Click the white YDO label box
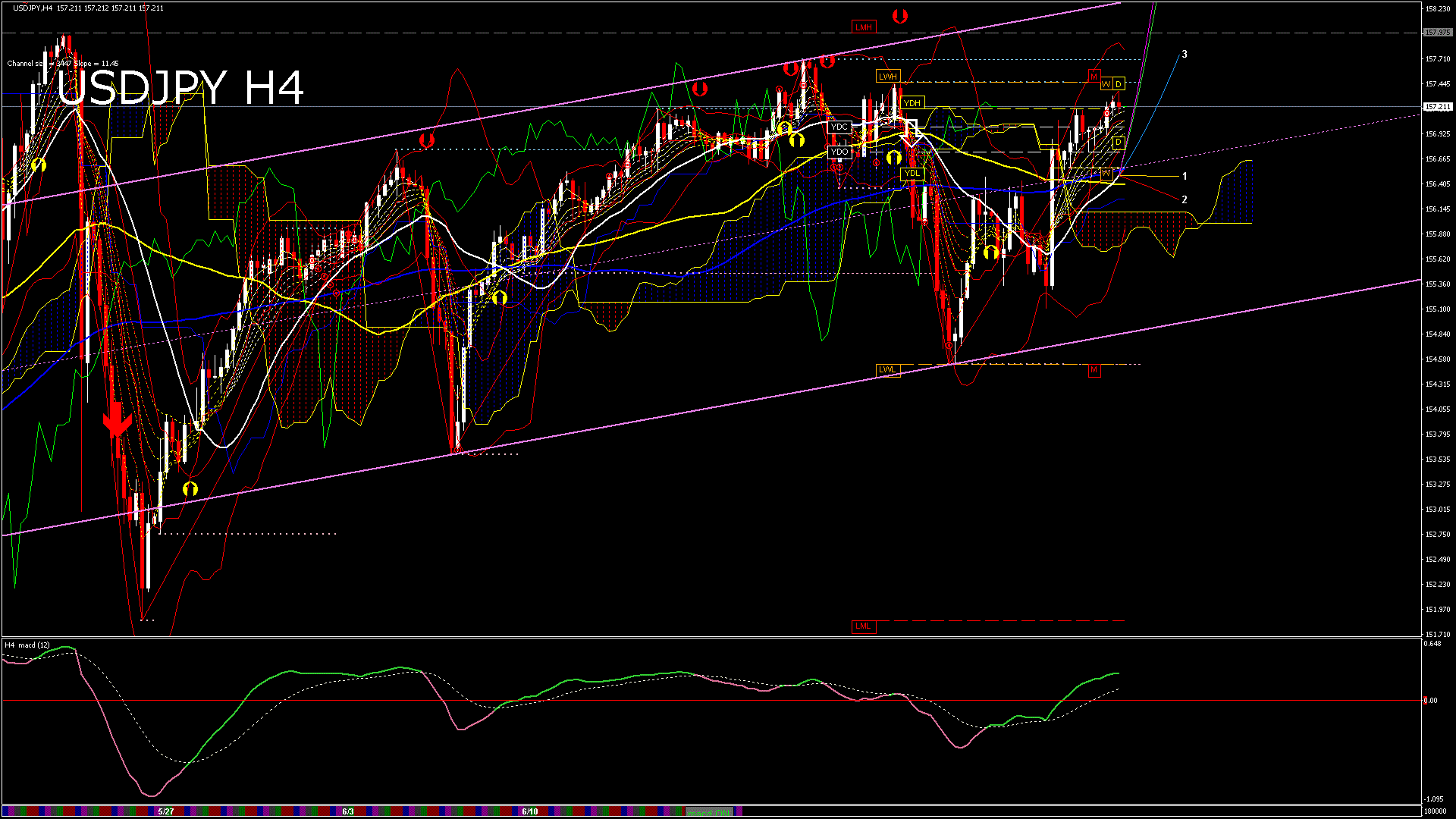 click(x=839, y=152)
